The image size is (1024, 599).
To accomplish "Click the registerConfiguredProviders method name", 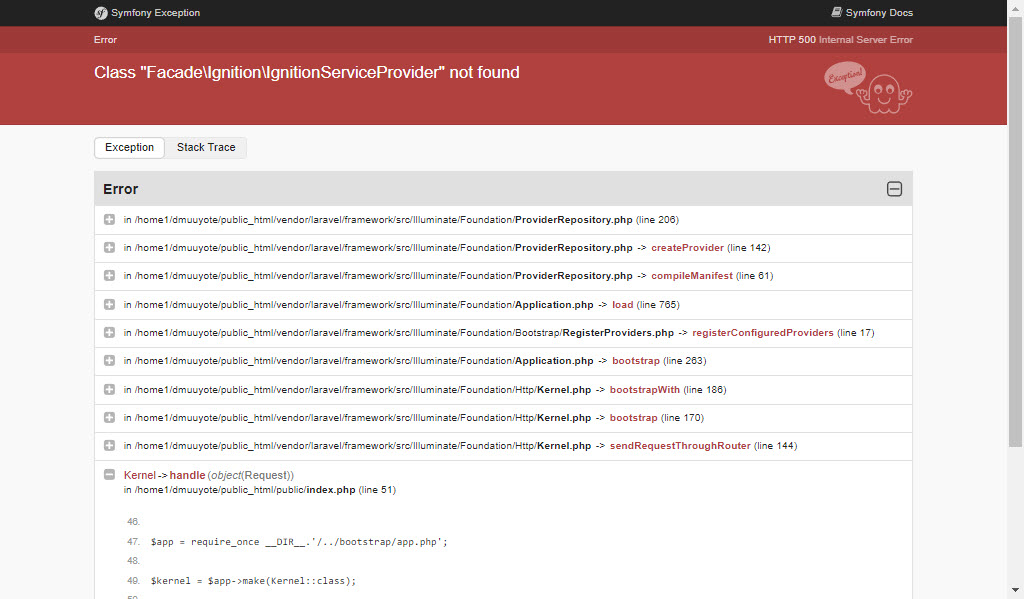I will click(x=763, y=332).
